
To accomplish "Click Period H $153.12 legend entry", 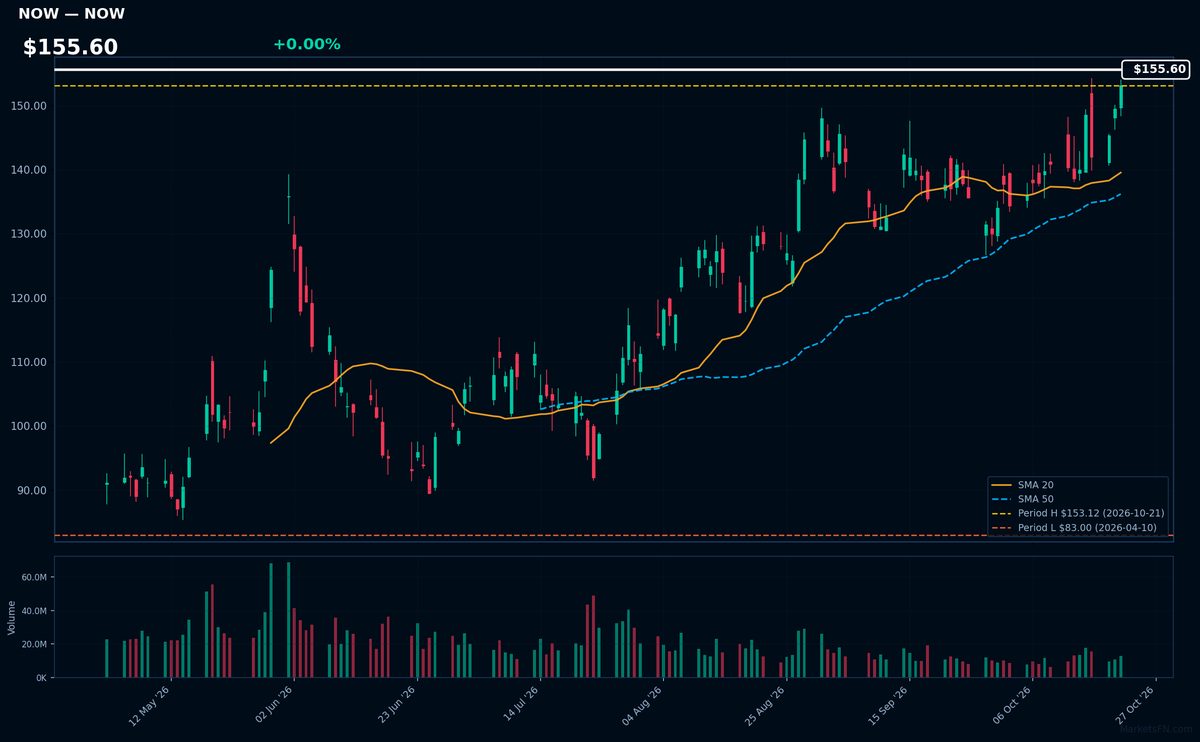I will [x=1078, y=513].
